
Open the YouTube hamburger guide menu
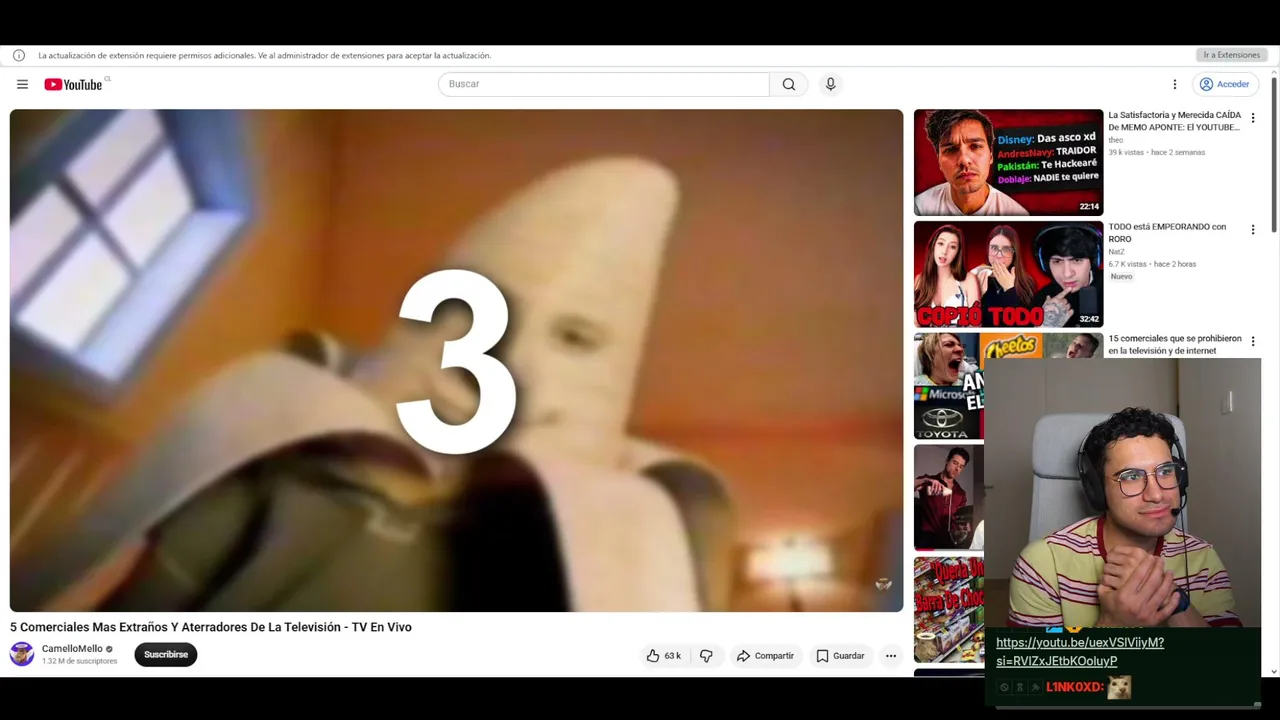coord(22,84)
